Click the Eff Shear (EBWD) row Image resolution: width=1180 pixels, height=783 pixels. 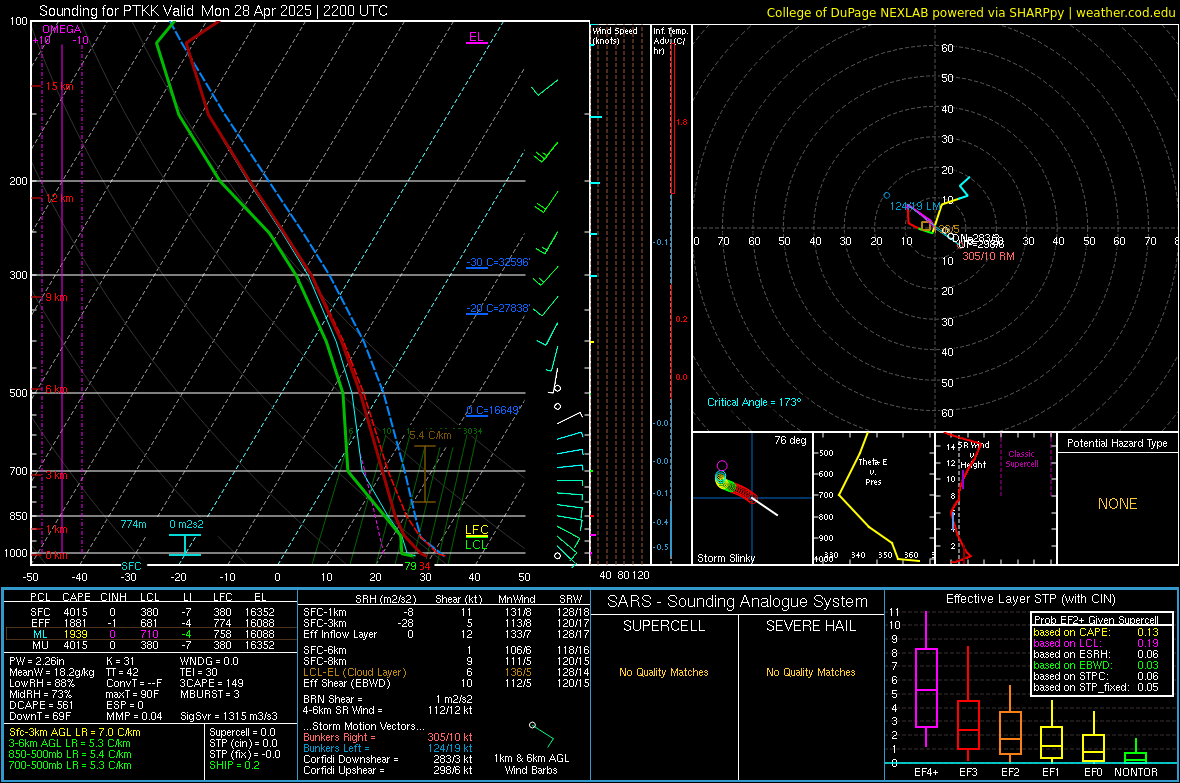coord(447,683)
